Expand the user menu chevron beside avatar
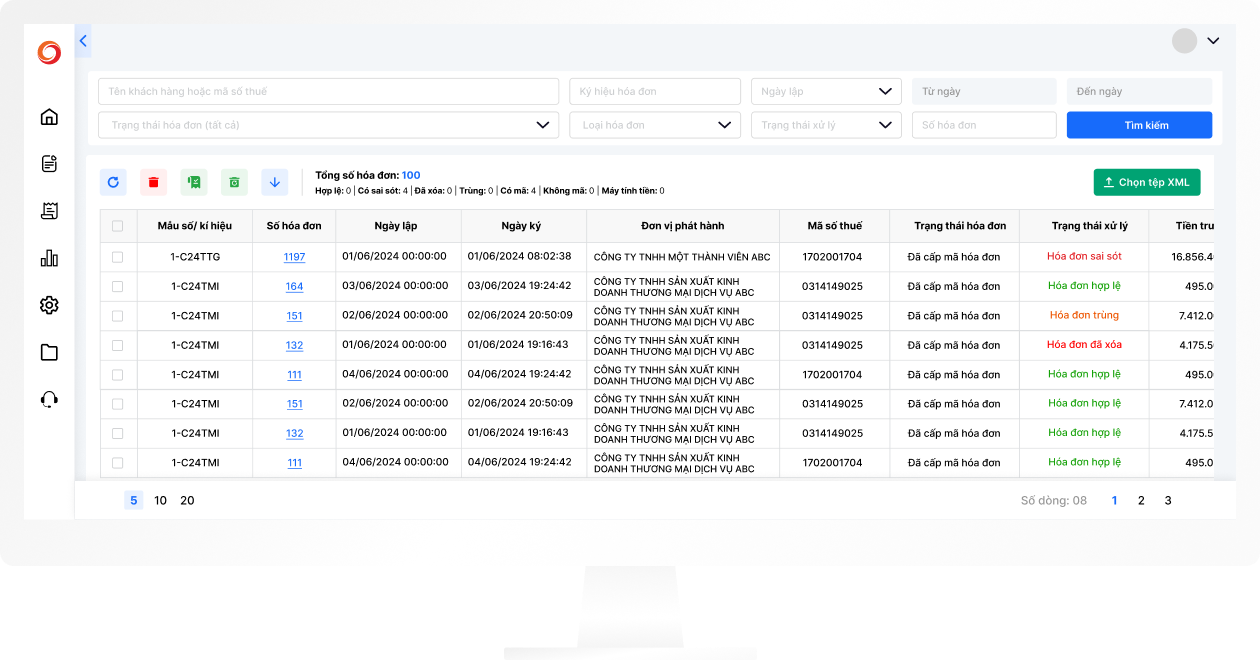Screen dimensions: 1260x660 coord(1213,41)
